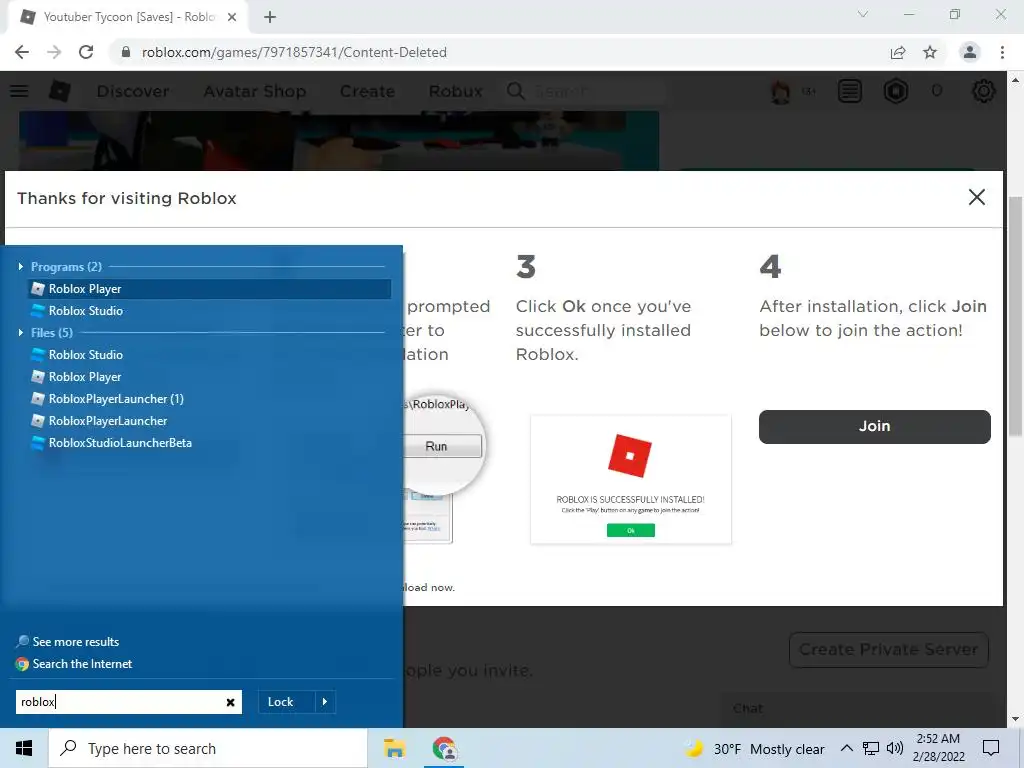The height and width of the screenshot is (768, 1024).
Task: Click the Roblox installed preview image
Action: 631,479
